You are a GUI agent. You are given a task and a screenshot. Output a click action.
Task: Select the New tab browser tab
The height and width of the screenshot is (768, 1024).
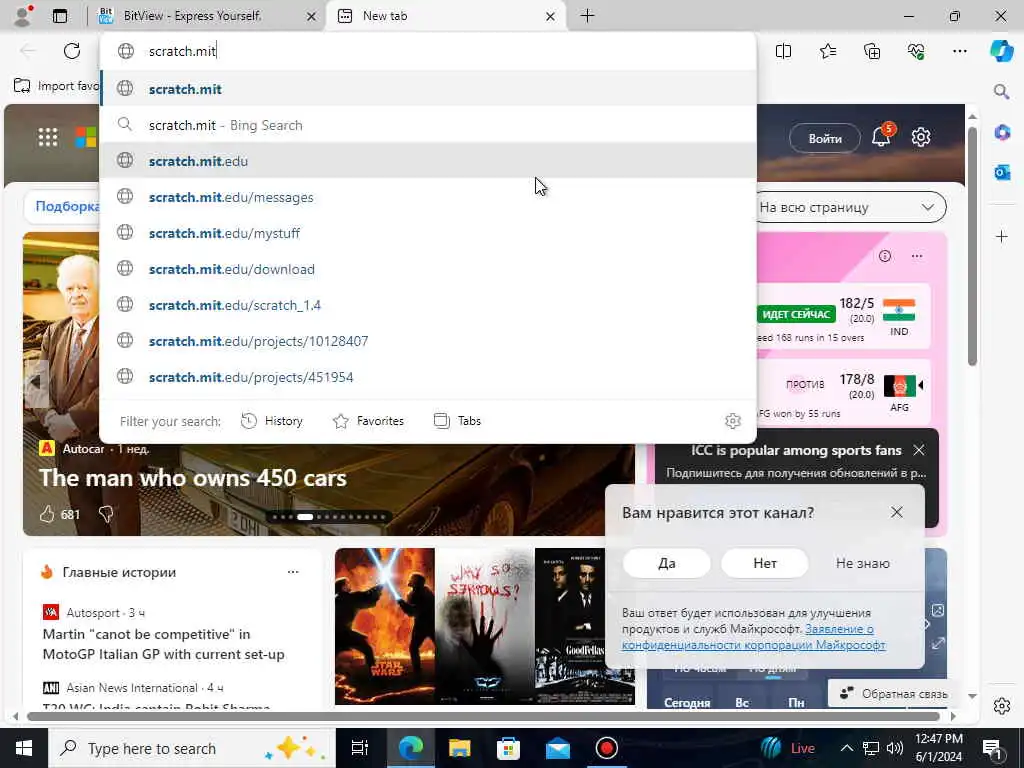(x=444, y=16)
